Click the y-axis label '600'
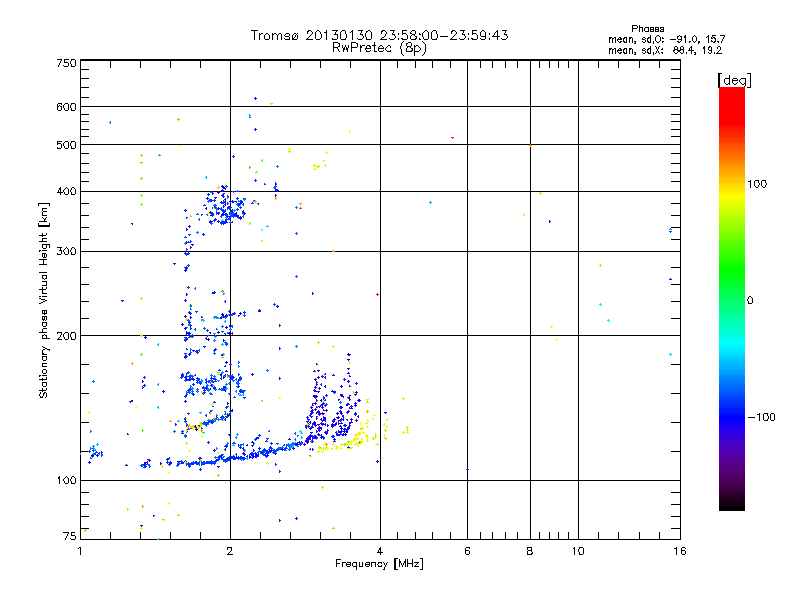This screenshot has width=800, height=600. point(66,107)
